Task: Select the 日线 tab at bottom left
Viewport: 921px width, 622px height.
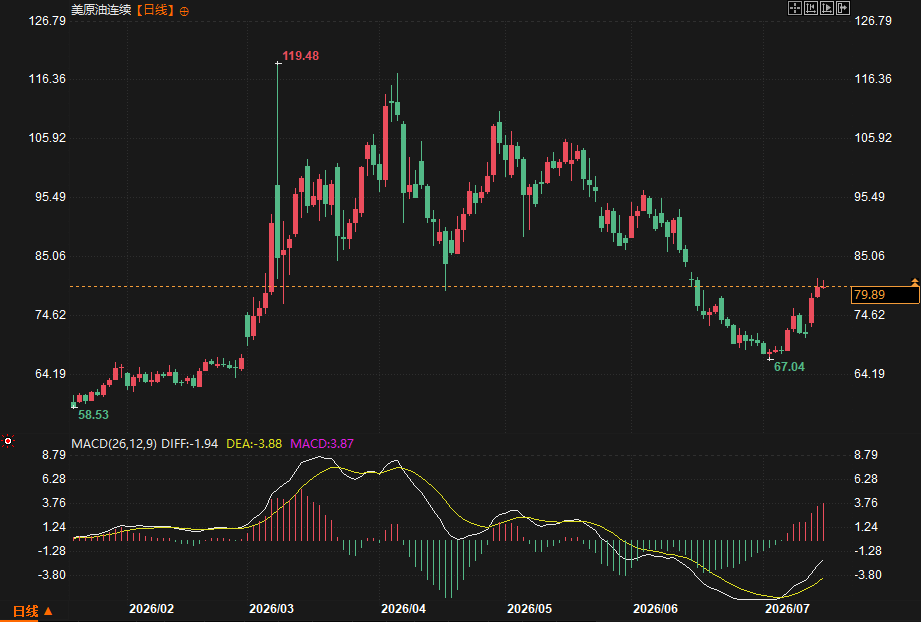Action: coord(26,611)
